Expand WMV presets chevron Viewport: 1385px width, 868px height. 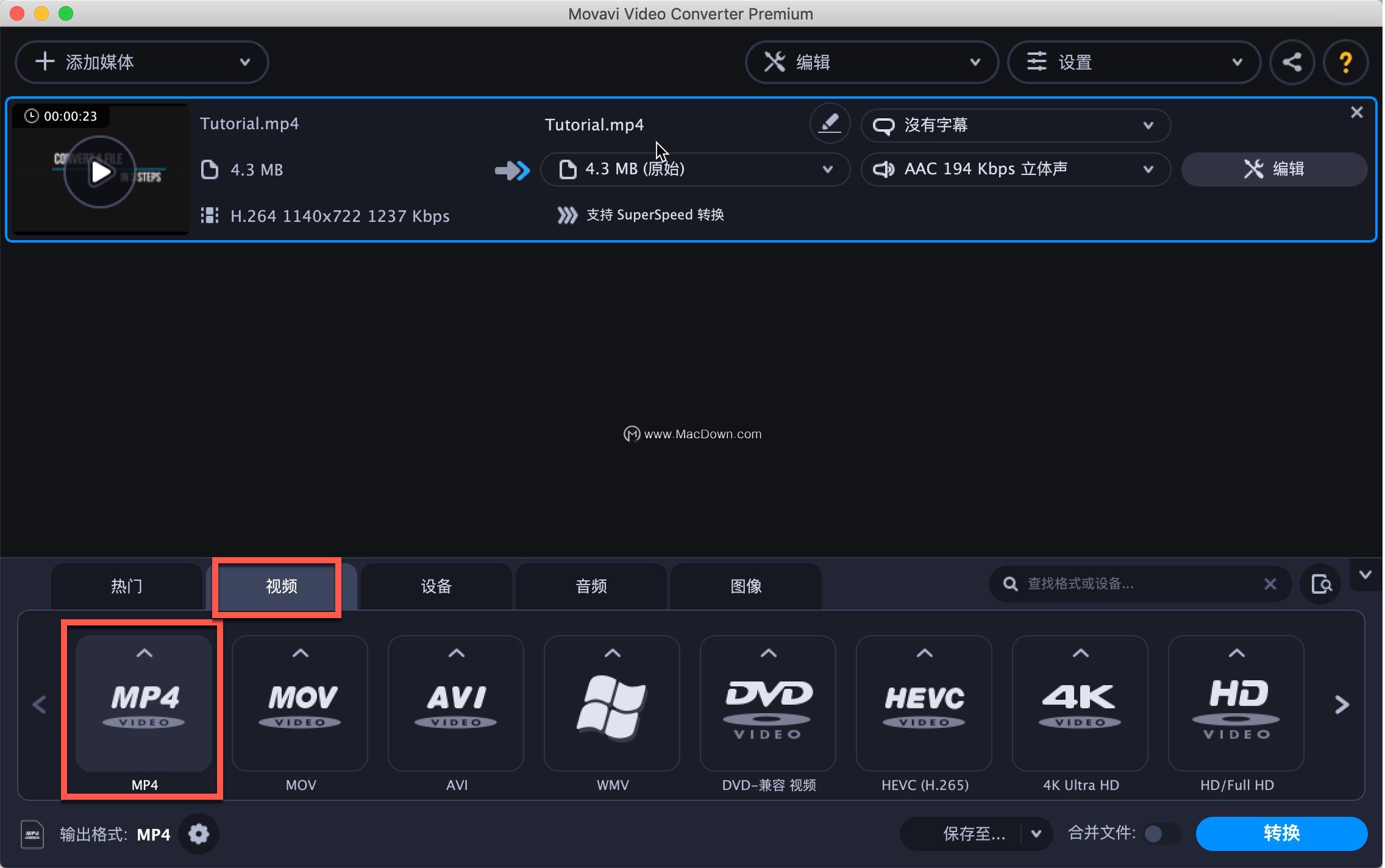[612, 653]
